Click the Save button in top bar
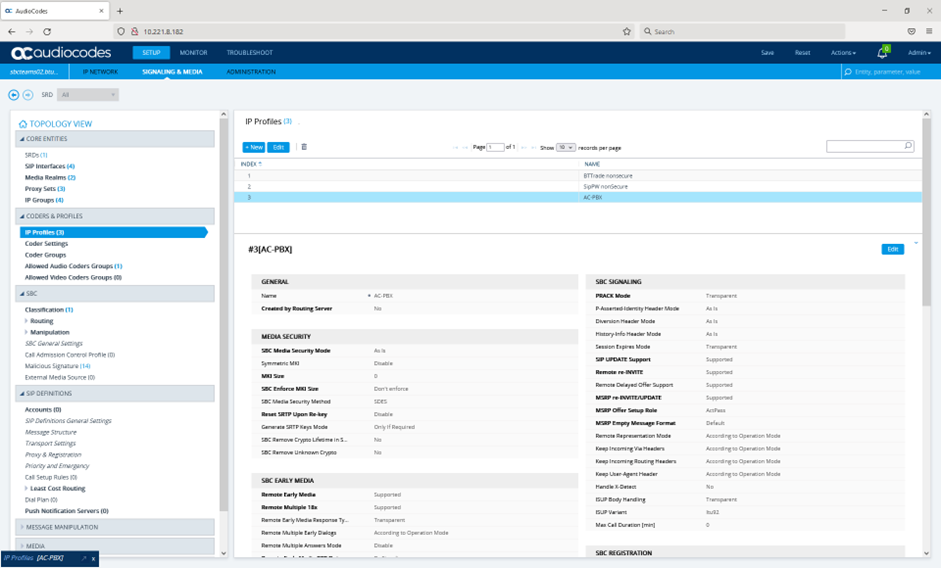This screenshot has width=941, height=568. [768, 53]
